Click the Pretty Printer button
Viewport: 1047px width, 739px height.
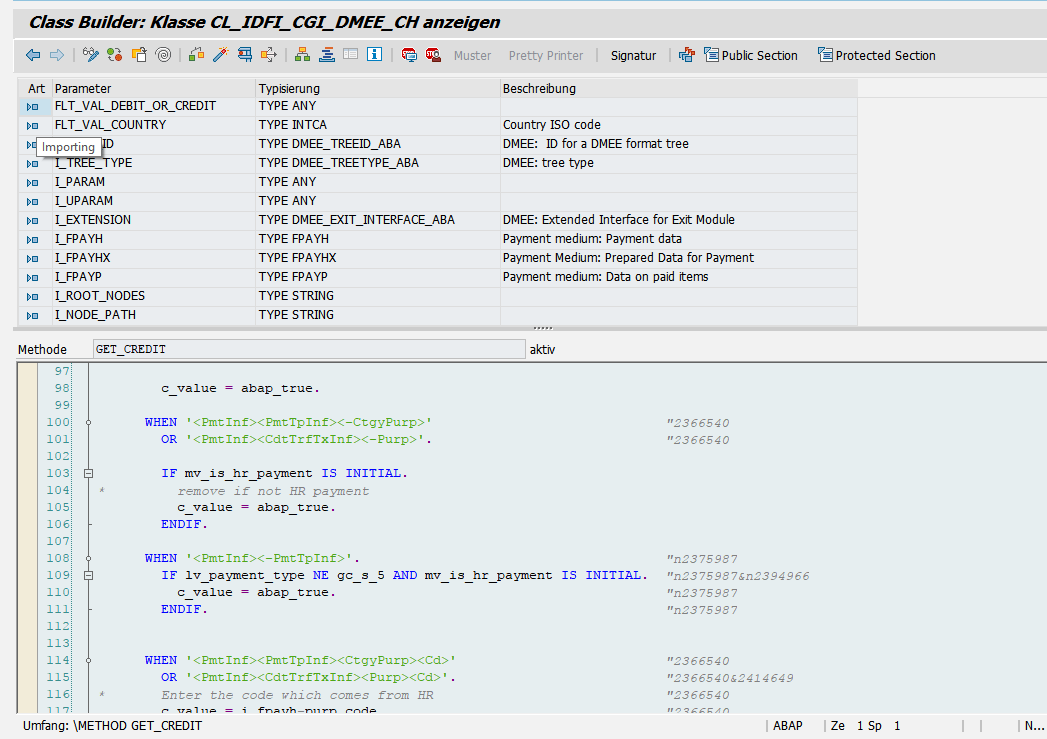(x=546, y=55)
